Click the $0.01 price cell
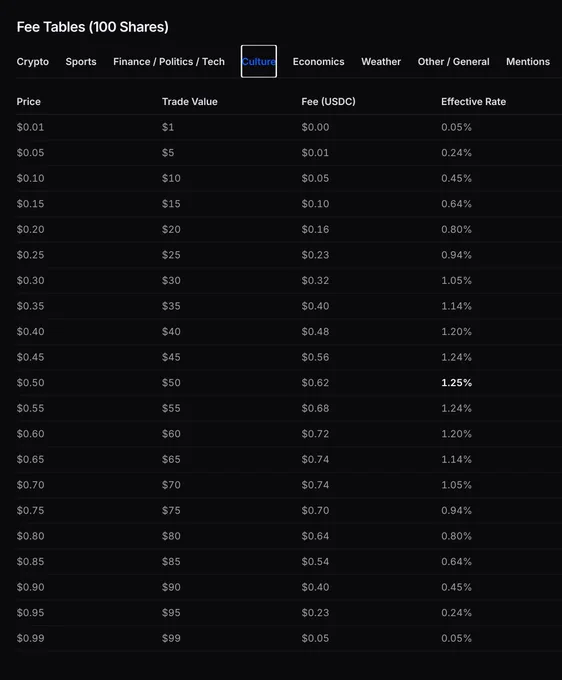The image size is (562, 680). (x=30, y=127)
